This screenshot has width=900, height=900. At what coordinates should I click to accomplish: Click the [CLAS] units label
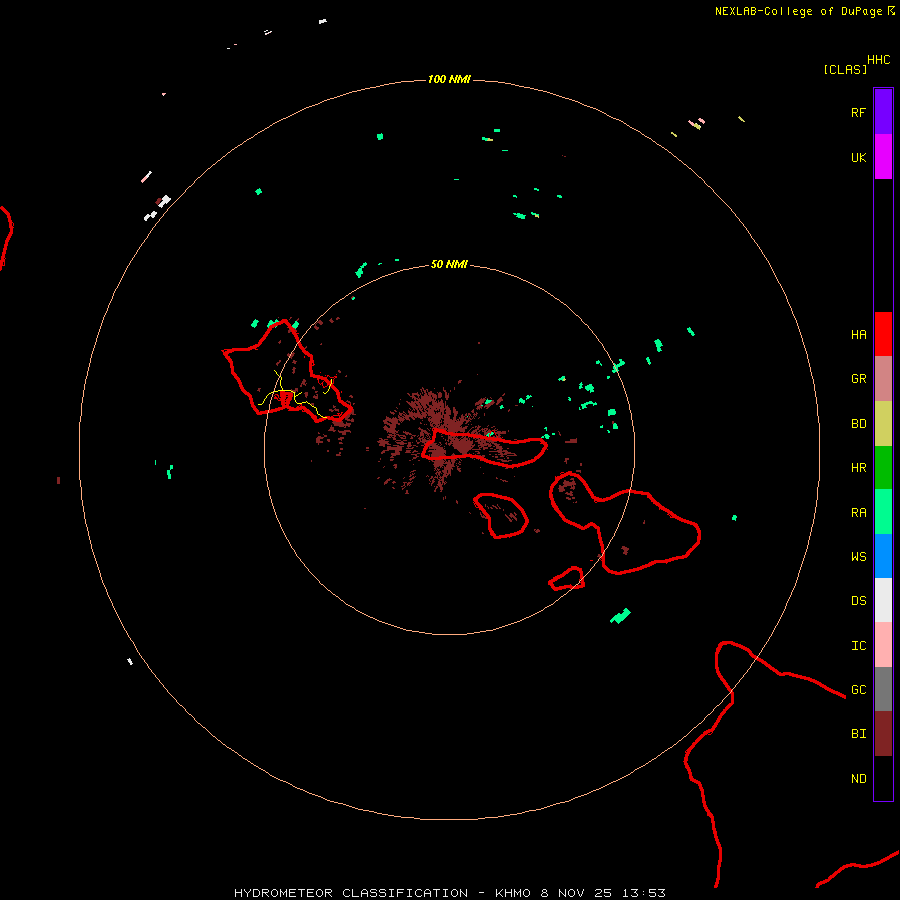[845, 69]
